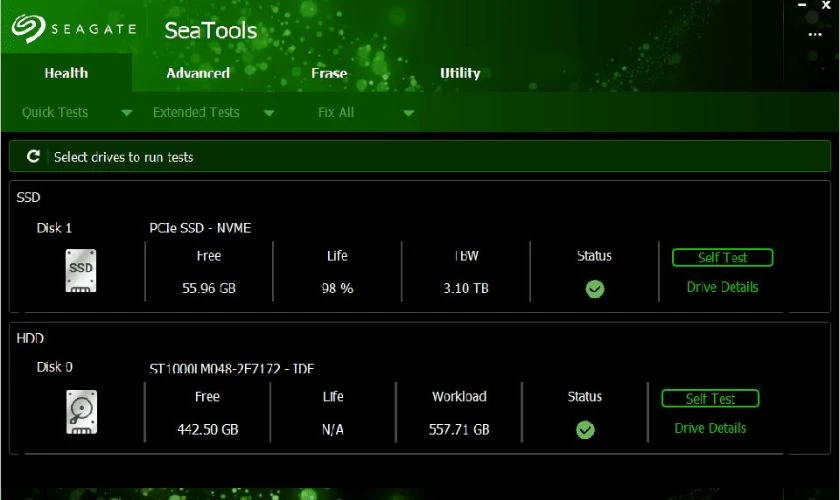Open the Utility tab

click(460, 73)
